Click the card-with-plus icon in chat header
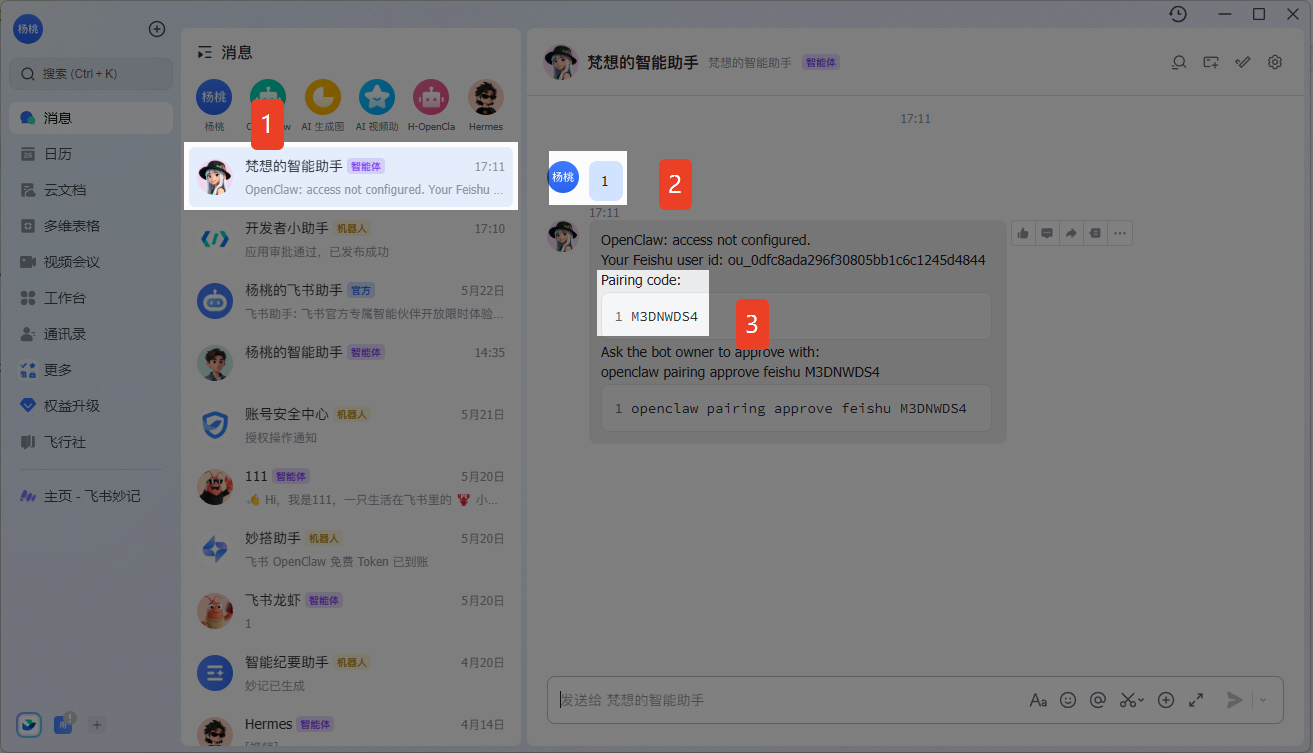This screenshot has width=1313, height=753. [x=1211, y=62]
